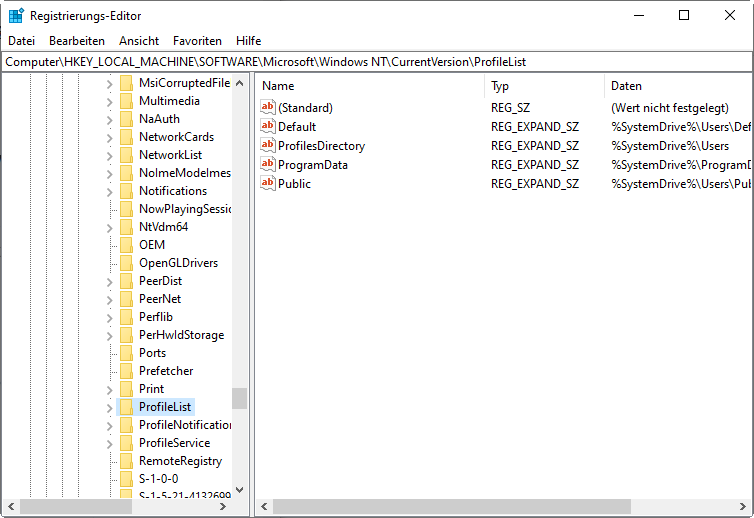
Task: Open the Datei menu
Action: [x=21, y=41]
